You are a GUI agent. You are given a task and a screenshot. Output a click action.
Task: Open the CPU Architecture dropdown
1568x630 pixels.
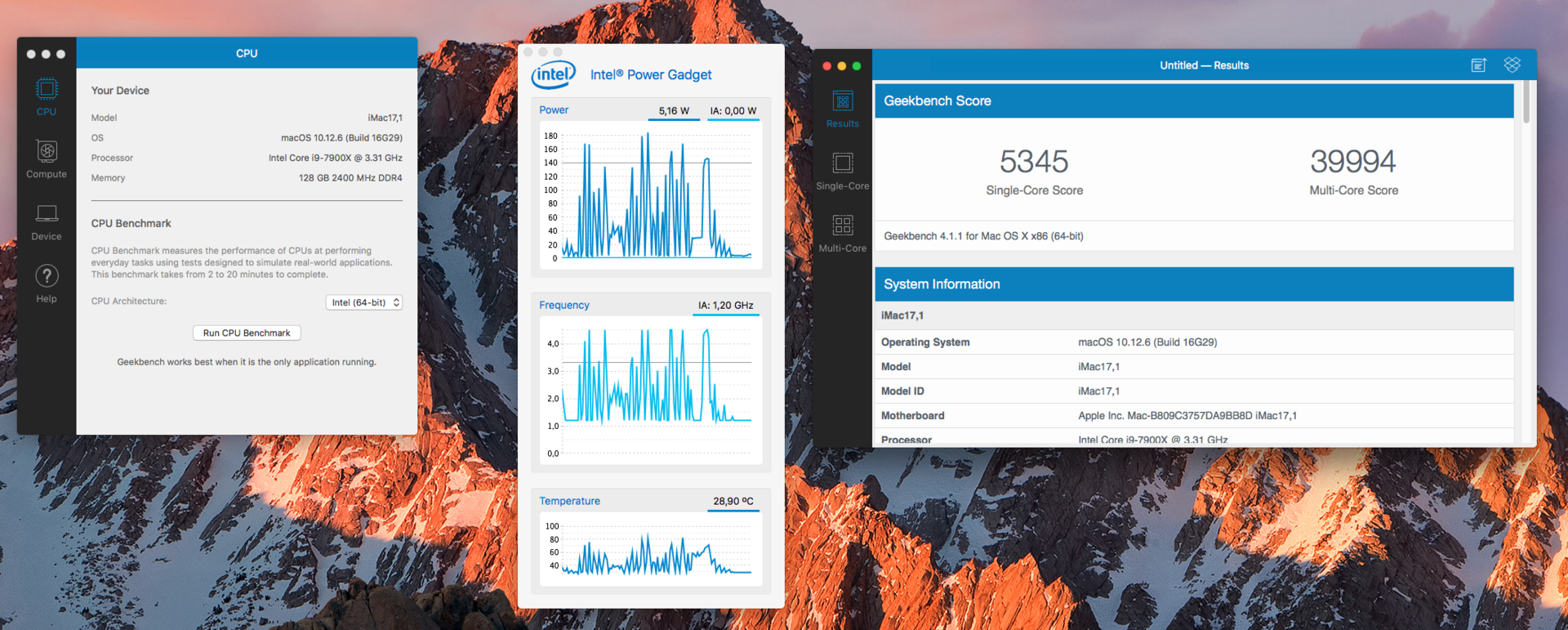click(364, 302)
